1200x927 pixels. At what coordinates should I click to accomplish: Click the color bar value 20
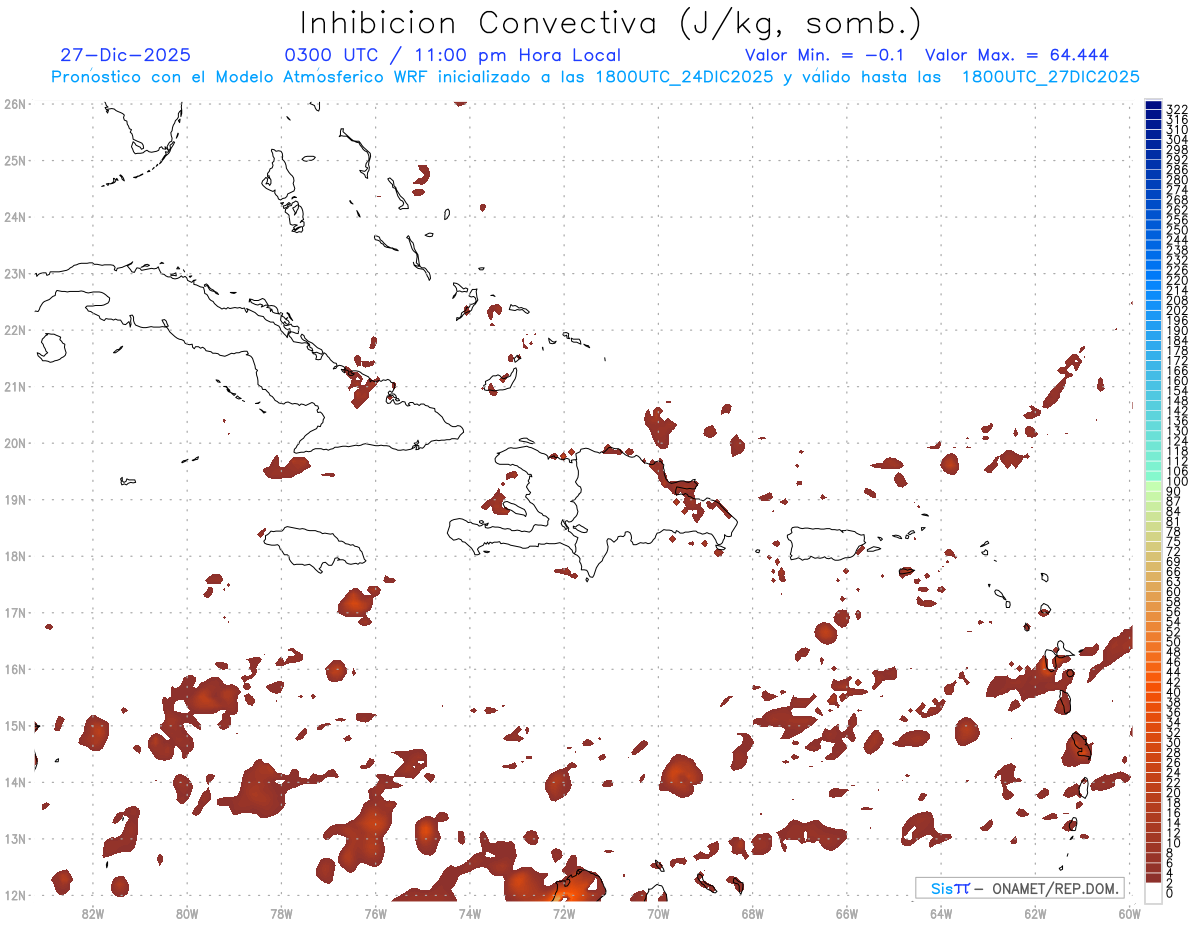(x=1174, y=792)
